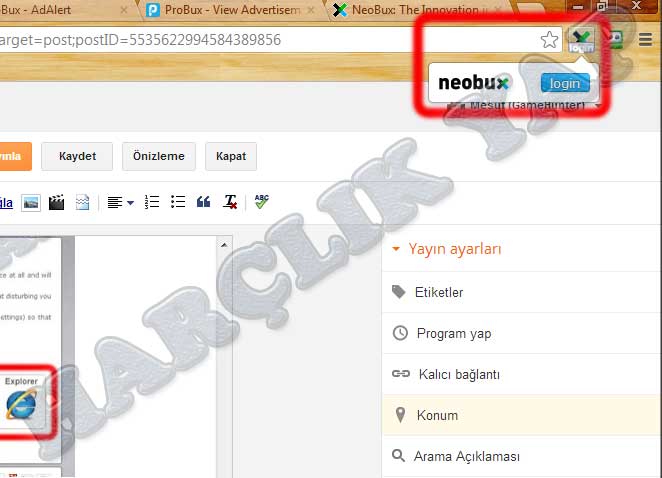Open the Chrome hamburger menu

(x=645, y=40)
